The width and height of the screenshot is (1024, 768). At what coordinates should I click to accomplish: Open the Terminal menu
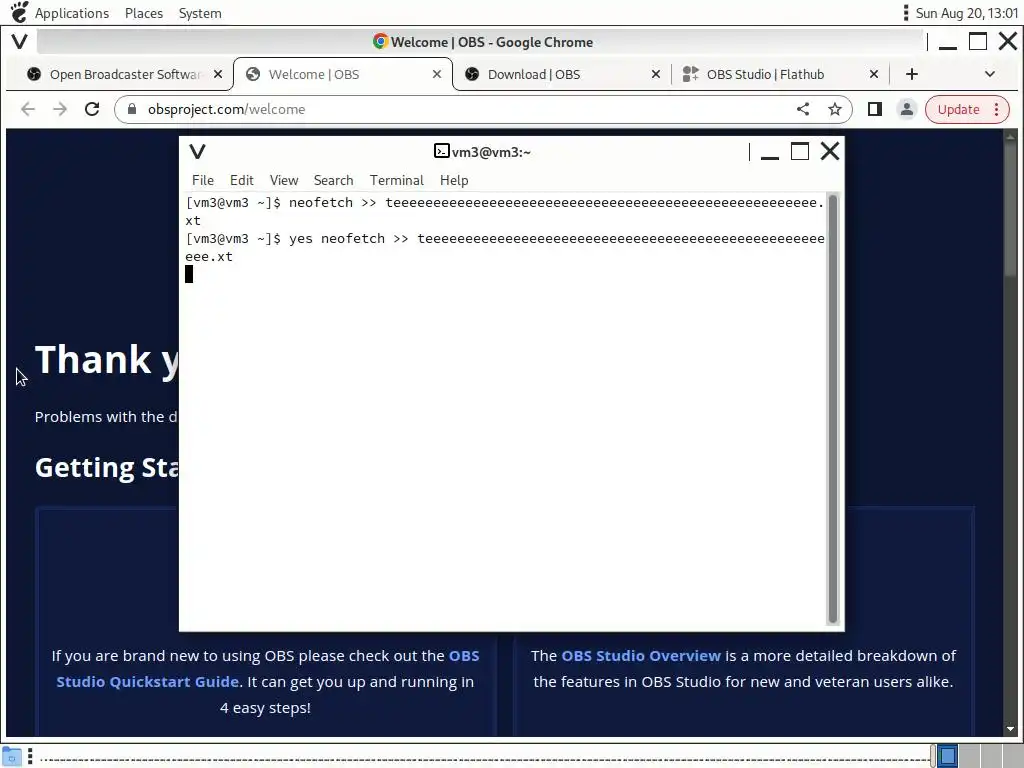click(x=396, y=180)
